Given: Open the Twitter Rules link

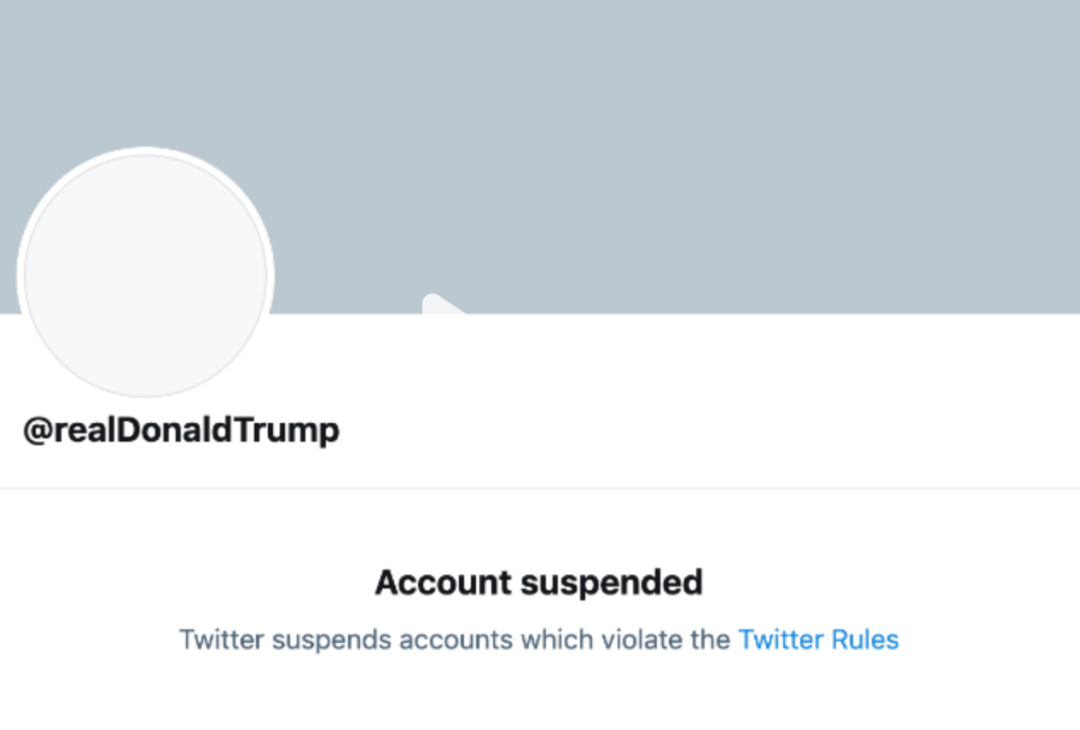Looking at the screenshot, I should (x=818, y=639).
